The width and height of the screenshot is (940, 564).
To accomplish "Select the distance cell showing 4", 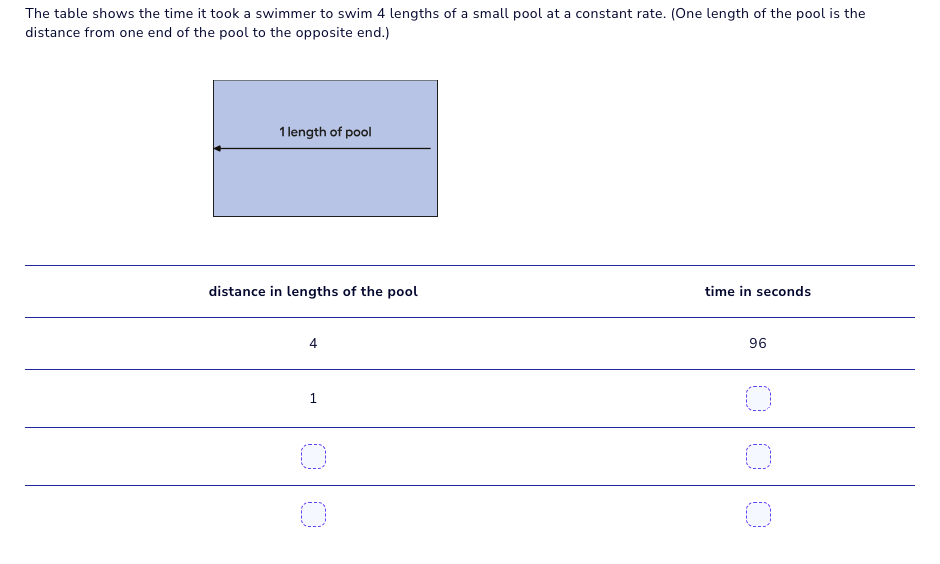I will pos(313,344).
